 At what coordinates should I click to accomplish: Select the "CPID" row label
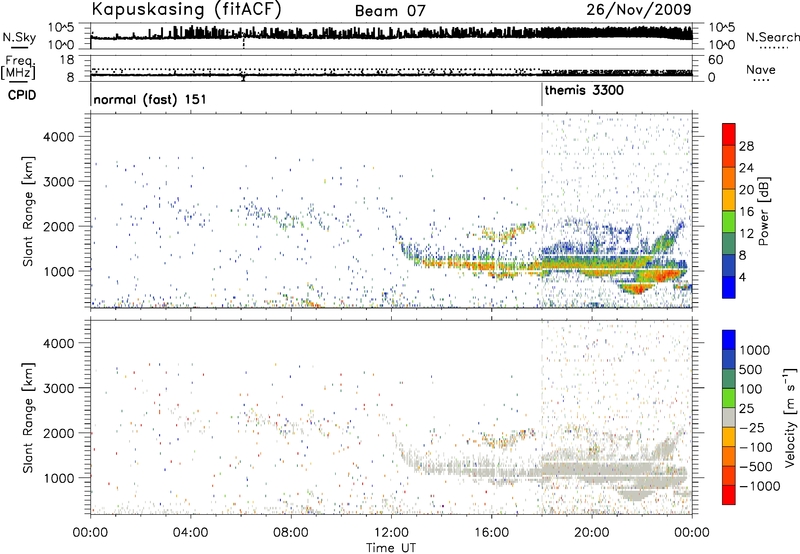tap(22, 95)
